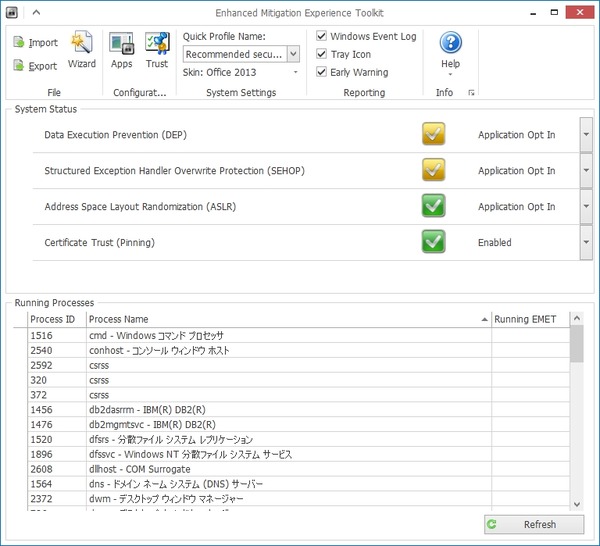Select the cmd process row

click(x=298, y=336)
